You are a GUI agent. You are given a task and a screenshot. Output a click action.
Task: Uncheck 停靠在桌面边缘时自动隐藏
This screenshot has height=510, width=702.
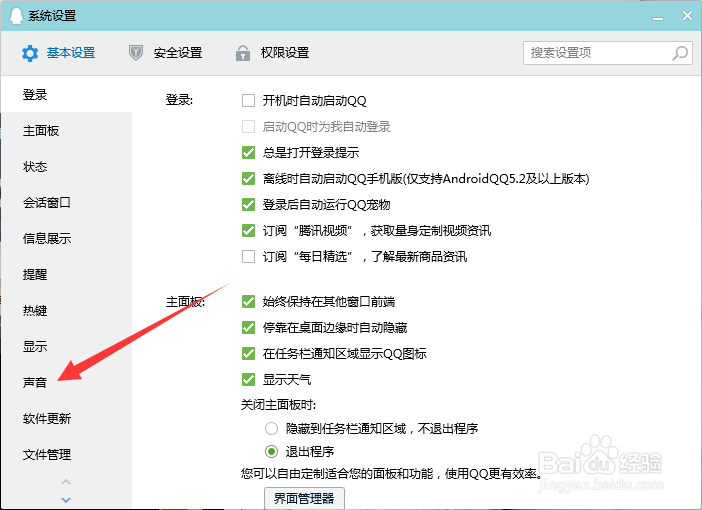pyautogui.click(x=248, y=327)
